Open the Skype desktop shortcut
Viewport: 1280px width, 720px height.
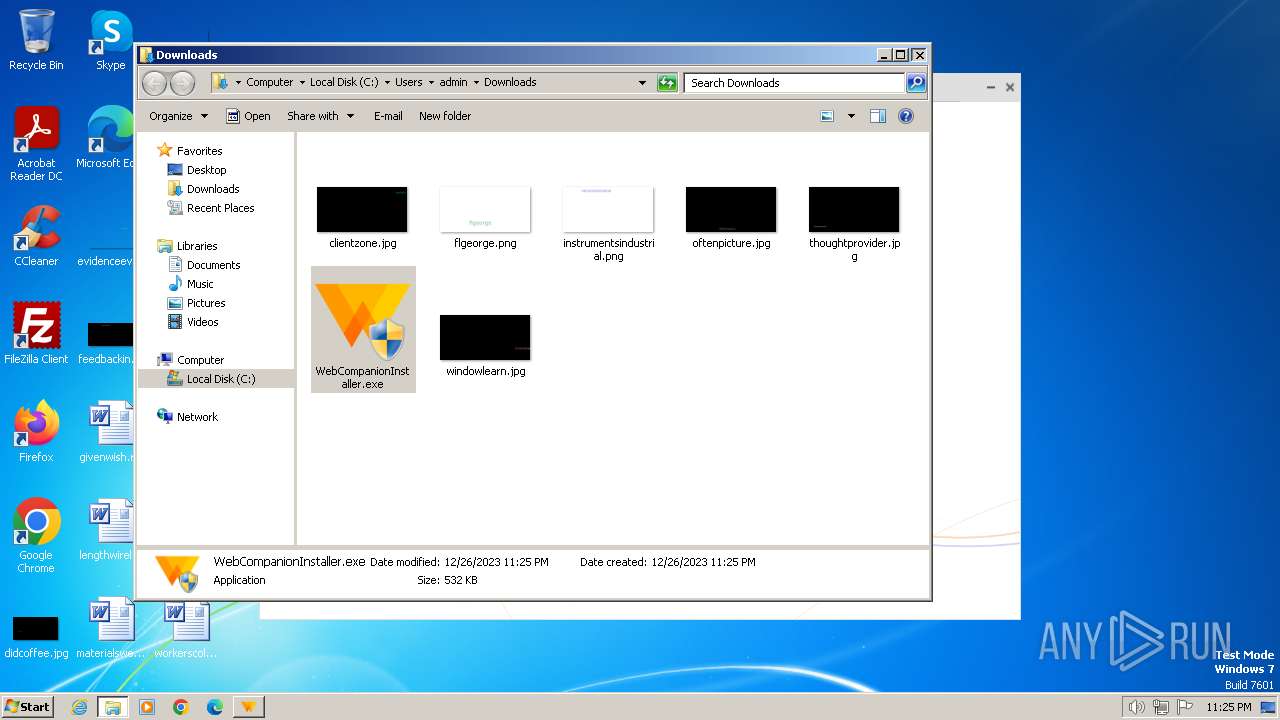click(110, 40)
